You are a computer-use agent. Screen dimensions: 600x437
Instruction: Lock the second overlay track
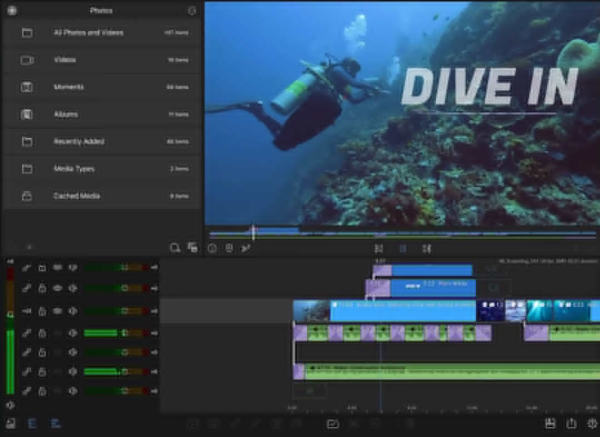[42, 288]
